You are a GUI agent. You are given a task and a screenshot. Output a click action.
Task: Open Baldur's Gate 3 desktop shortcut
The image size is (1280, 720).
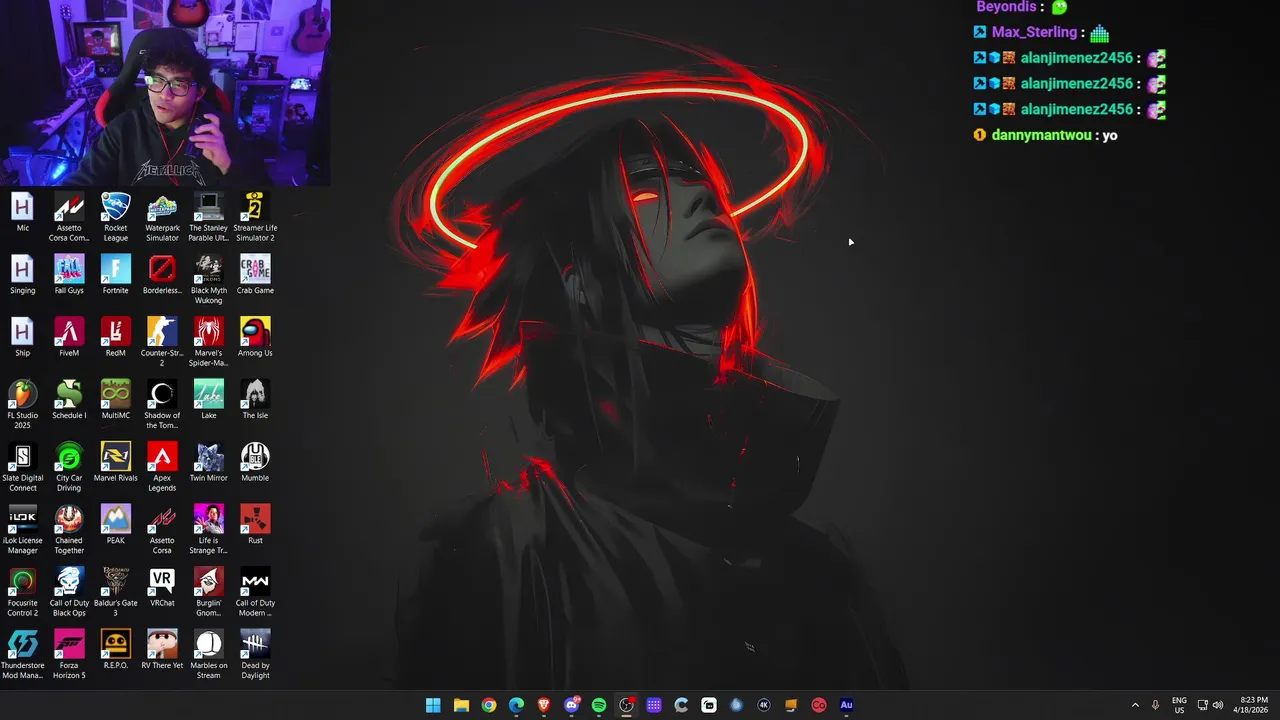tap(116, 593)
